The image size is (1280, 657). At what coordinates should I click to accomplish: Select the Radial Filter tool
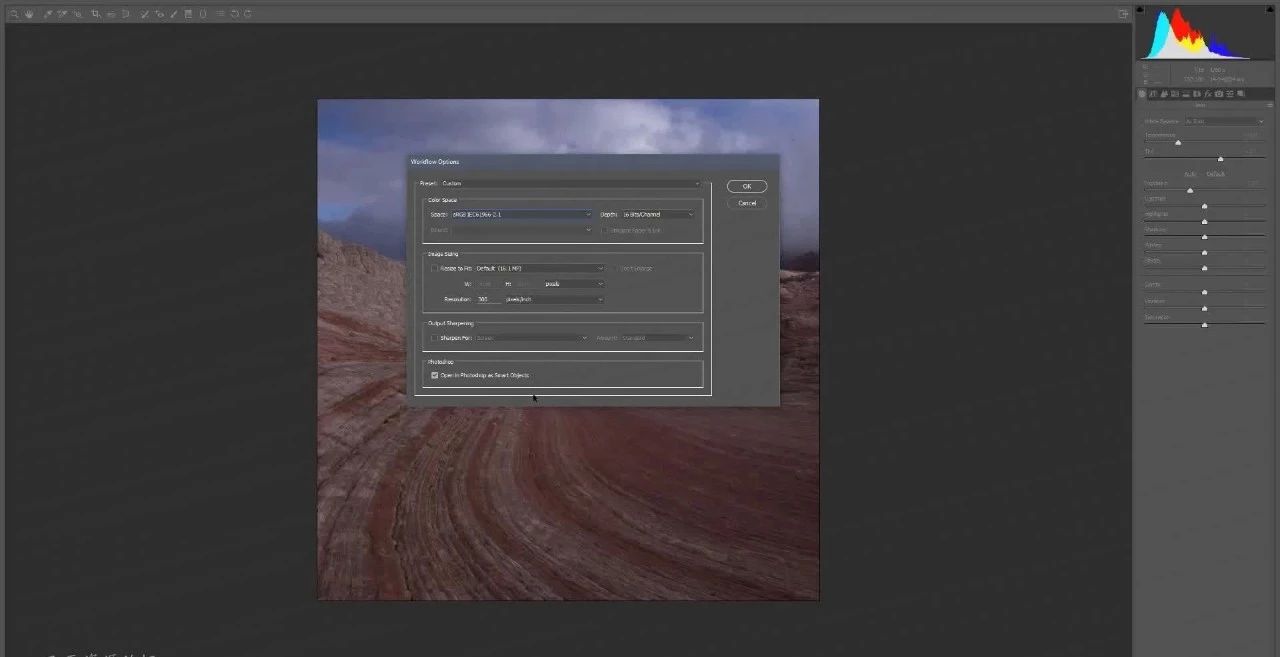click(203, 14)
